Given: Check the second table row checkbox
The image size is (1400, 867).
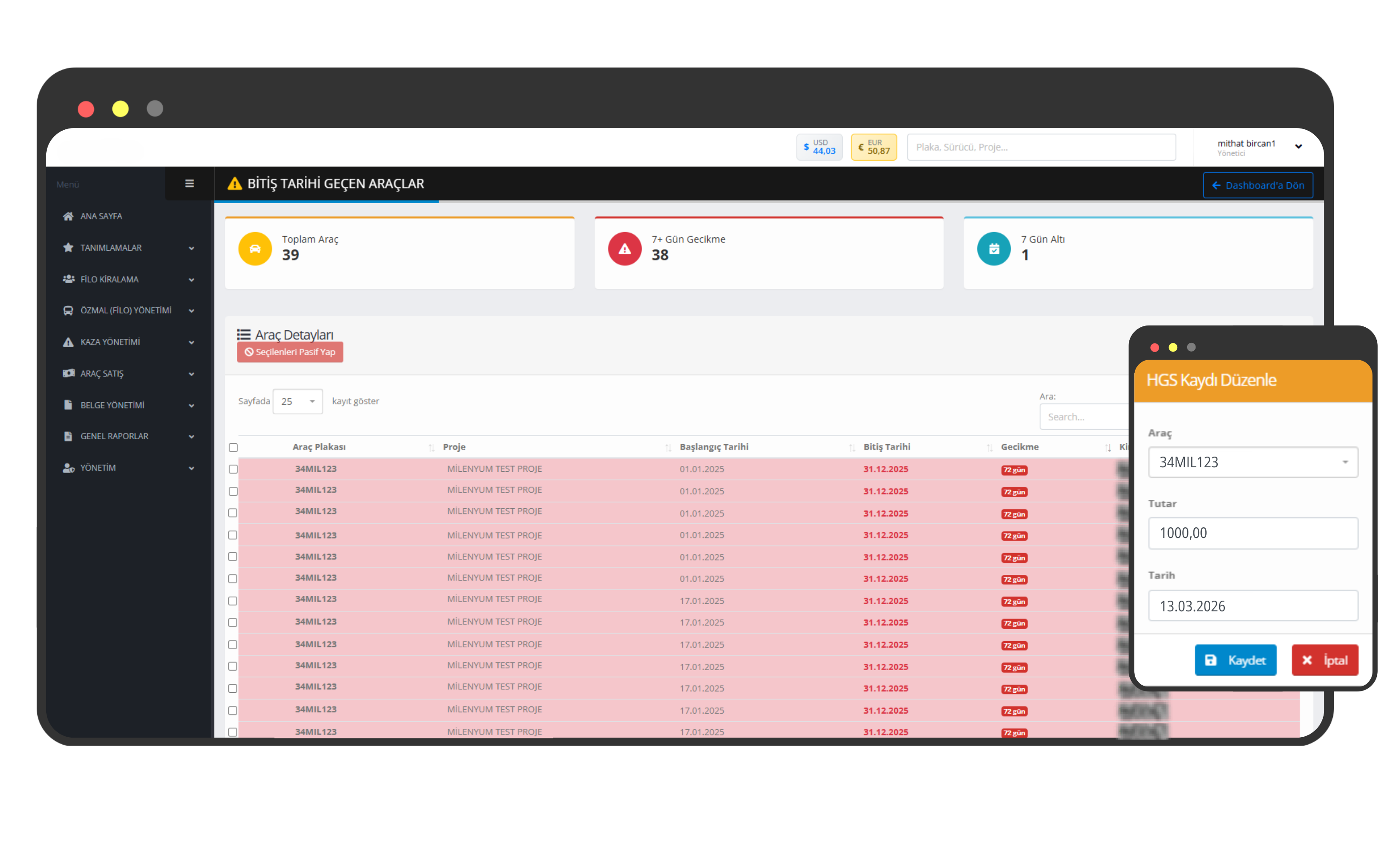Looking at the screenshot, I should 233,491.
